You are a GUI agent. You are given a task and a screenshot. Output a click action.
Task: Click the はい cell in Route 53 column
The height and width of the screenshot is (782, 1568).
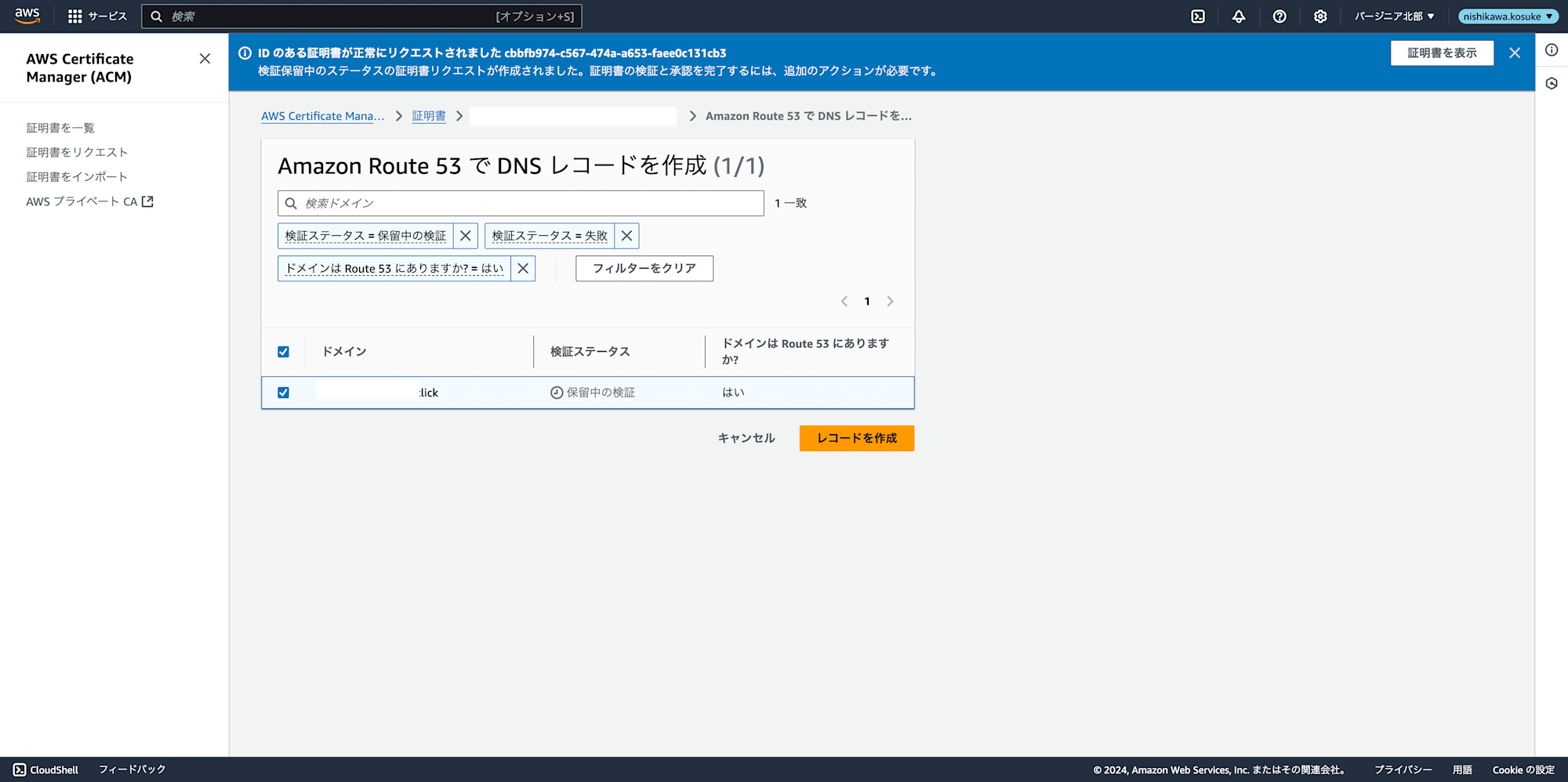click(x=733, y=393)
